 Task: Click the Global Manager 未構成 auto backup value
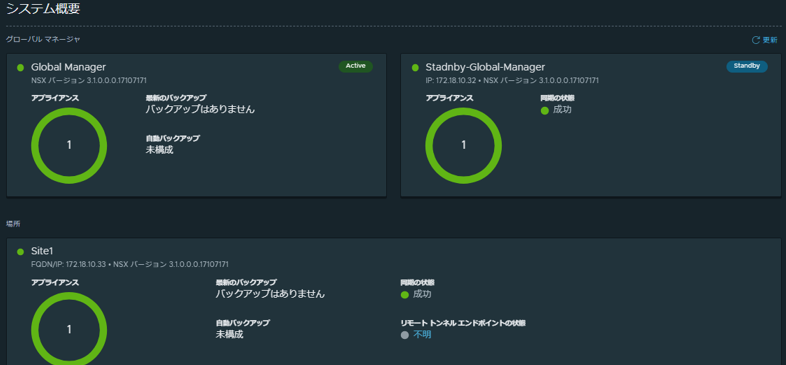pos(159,150)
